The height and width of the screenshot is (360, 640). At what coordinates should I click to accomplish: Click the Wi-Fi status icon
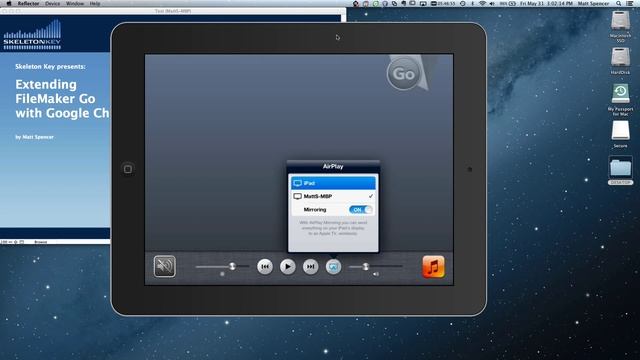[x=482, y=3]
